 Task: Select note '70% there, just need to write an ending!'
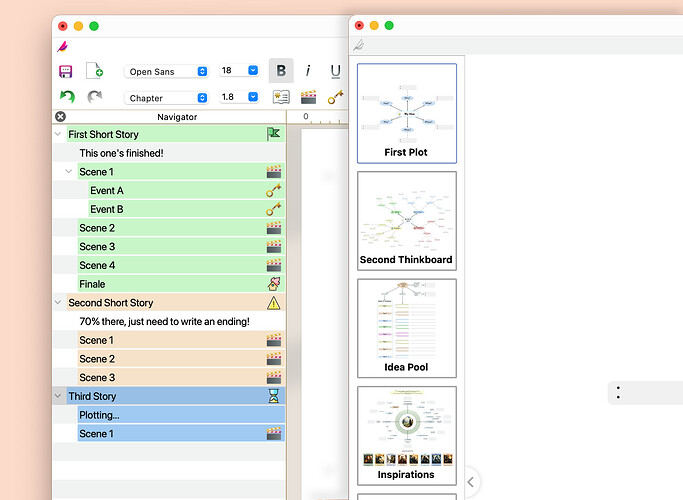click(x=164, y=321)
